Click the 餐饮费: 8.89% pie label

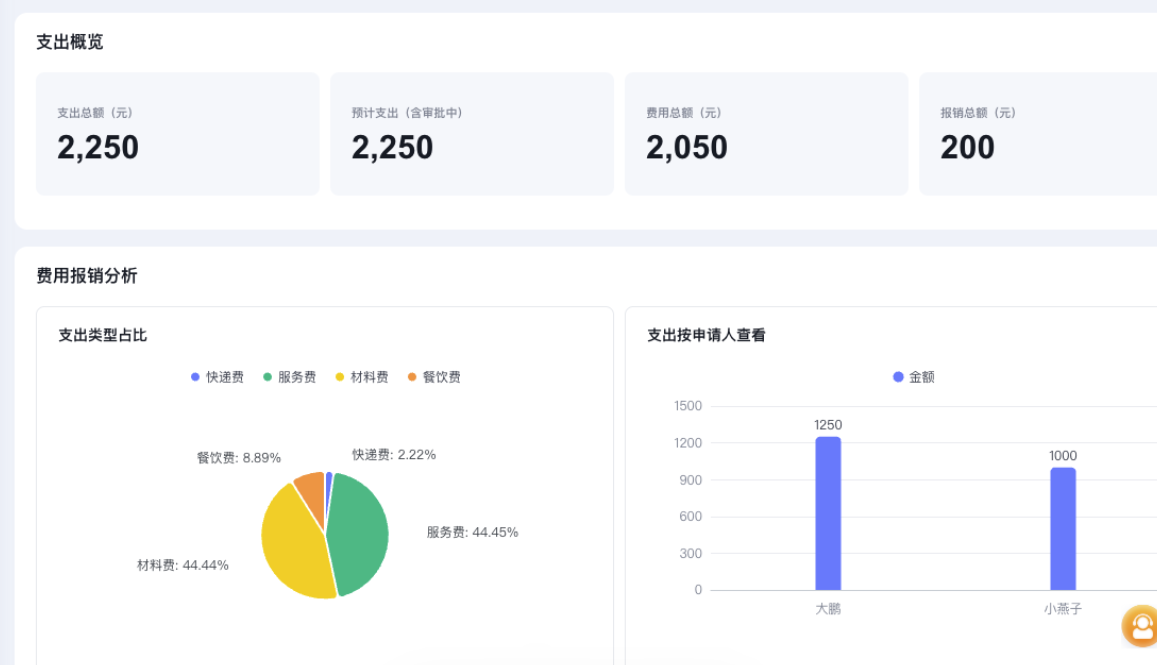239,458
